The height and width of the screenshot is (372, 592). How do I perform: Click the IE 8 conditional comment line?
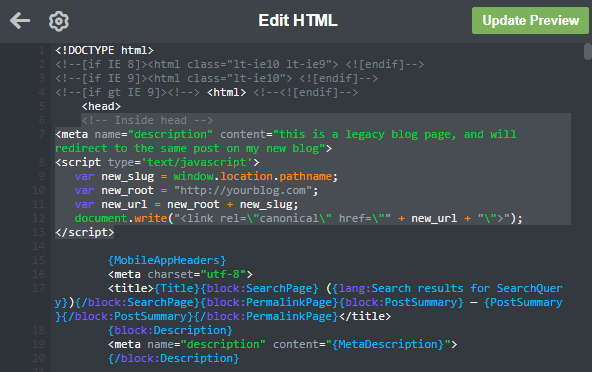(239, 65)
